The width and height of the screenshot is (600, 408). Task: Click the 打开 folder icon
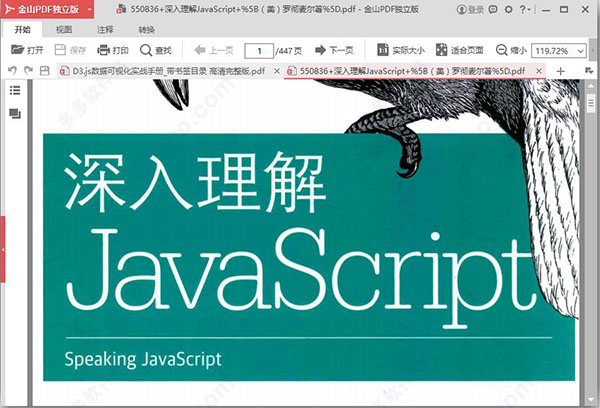pos(18,50)
